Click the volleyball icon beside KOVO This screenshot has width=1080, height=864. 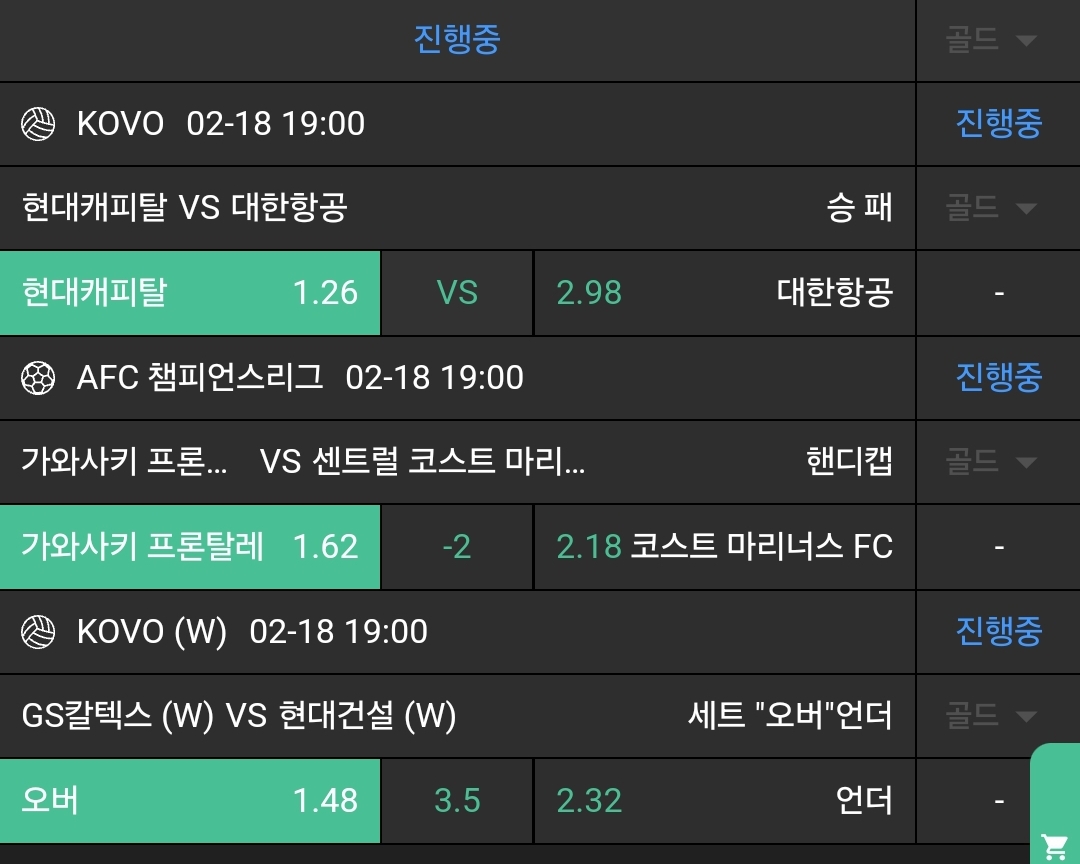[x=38, y=124]
